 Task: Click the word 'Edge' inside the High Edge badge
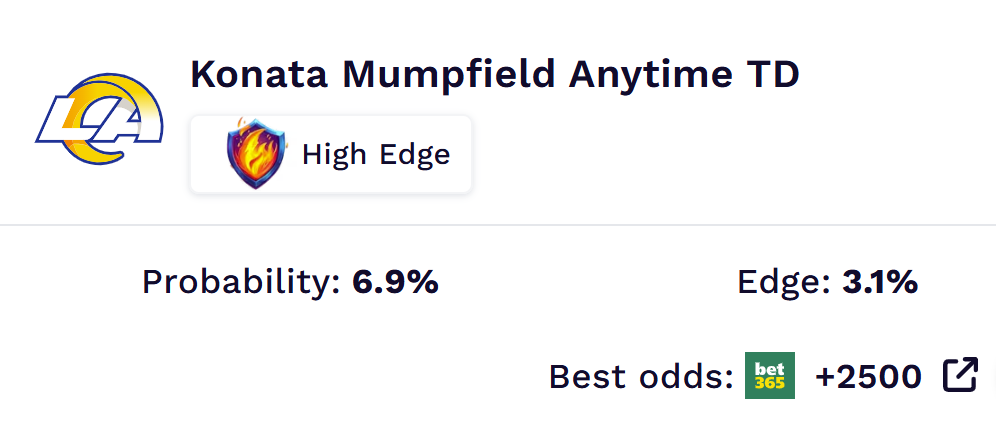pyautogui.click(x=416, y=155)
